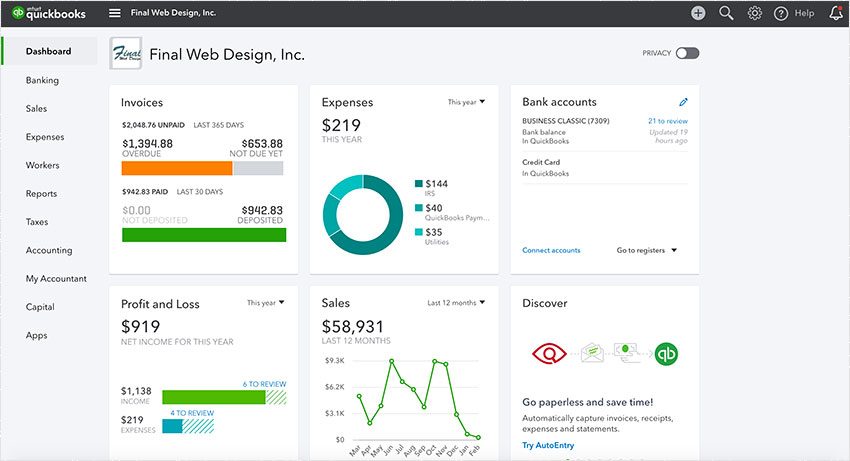The image size is (850, 461).
Task: Click the green QuickBooks icon in Discover
Action: (x=666, y=354)
